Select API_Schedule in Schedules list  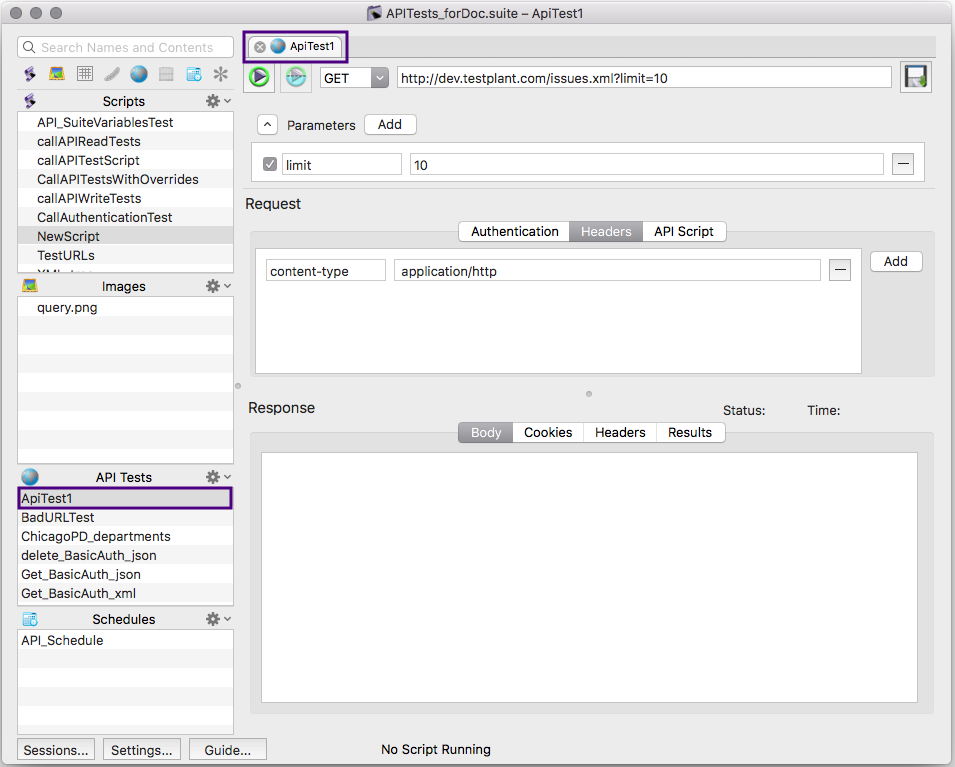(125, 640)
